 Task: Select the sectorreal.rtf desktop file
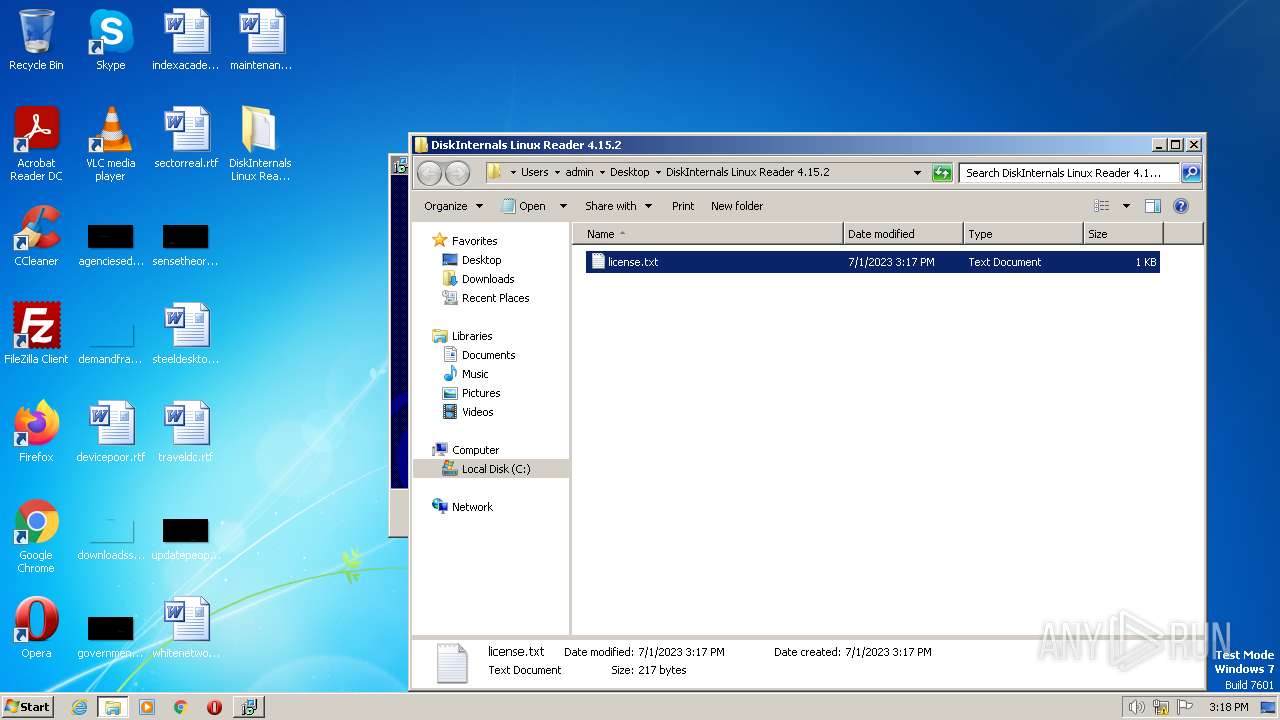coord(186,138)
